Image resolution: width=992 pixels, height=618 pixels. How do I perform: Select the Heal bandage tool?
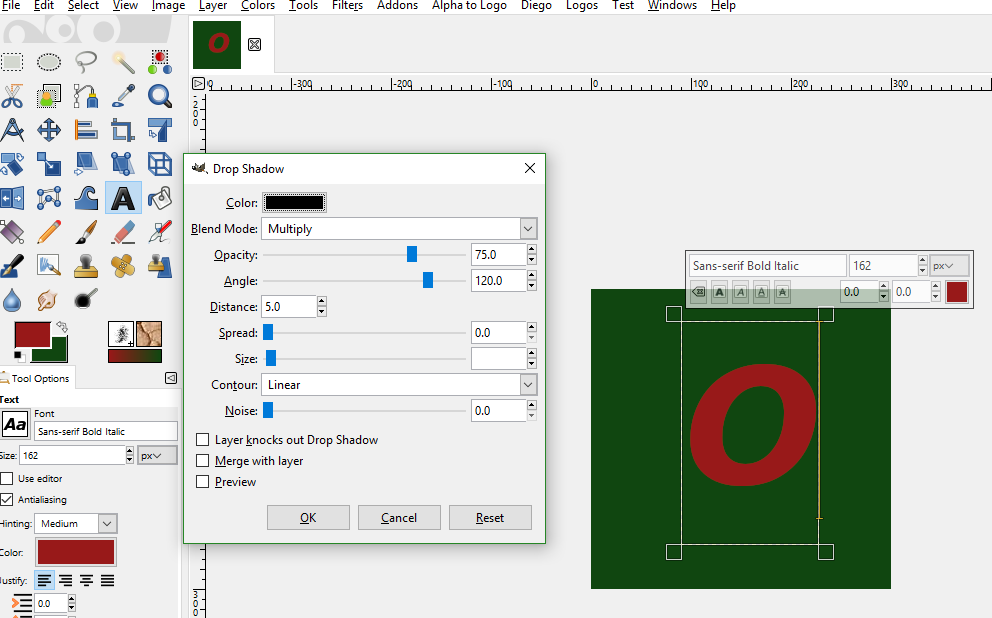pyautogui.click(x=123, y=266)
